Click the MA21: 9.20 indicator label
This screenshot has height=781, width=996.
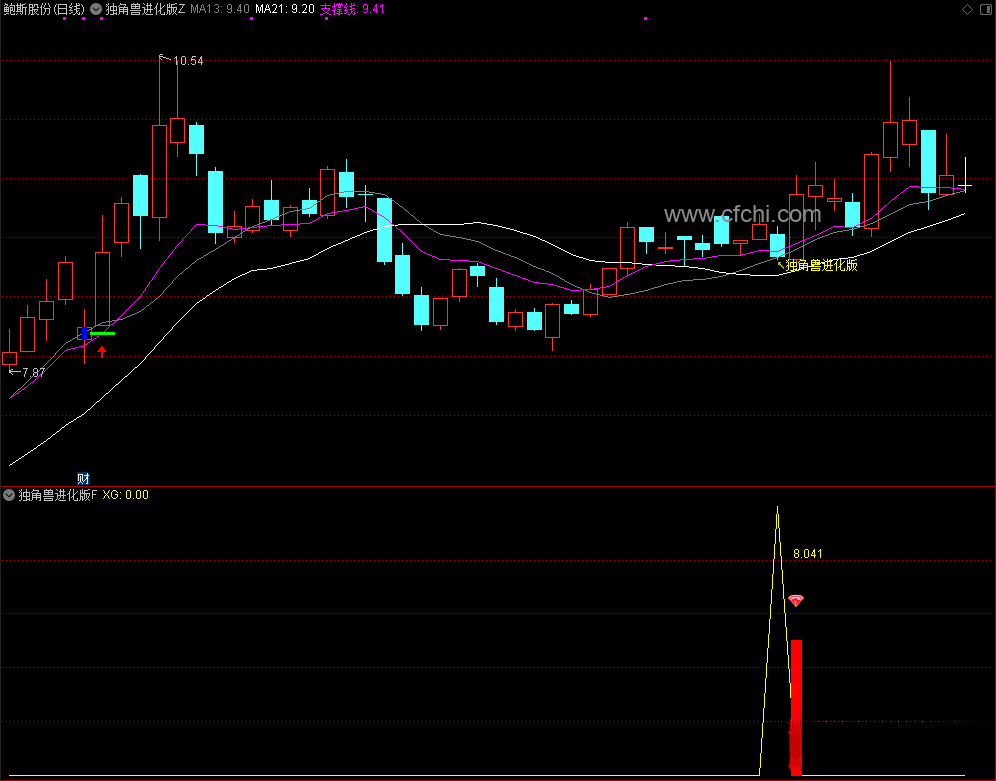pos(285,9)
